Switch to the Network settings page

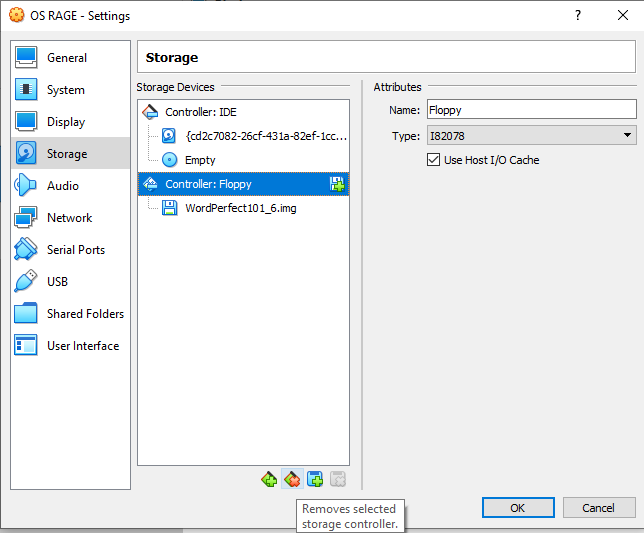pos(69,218)
